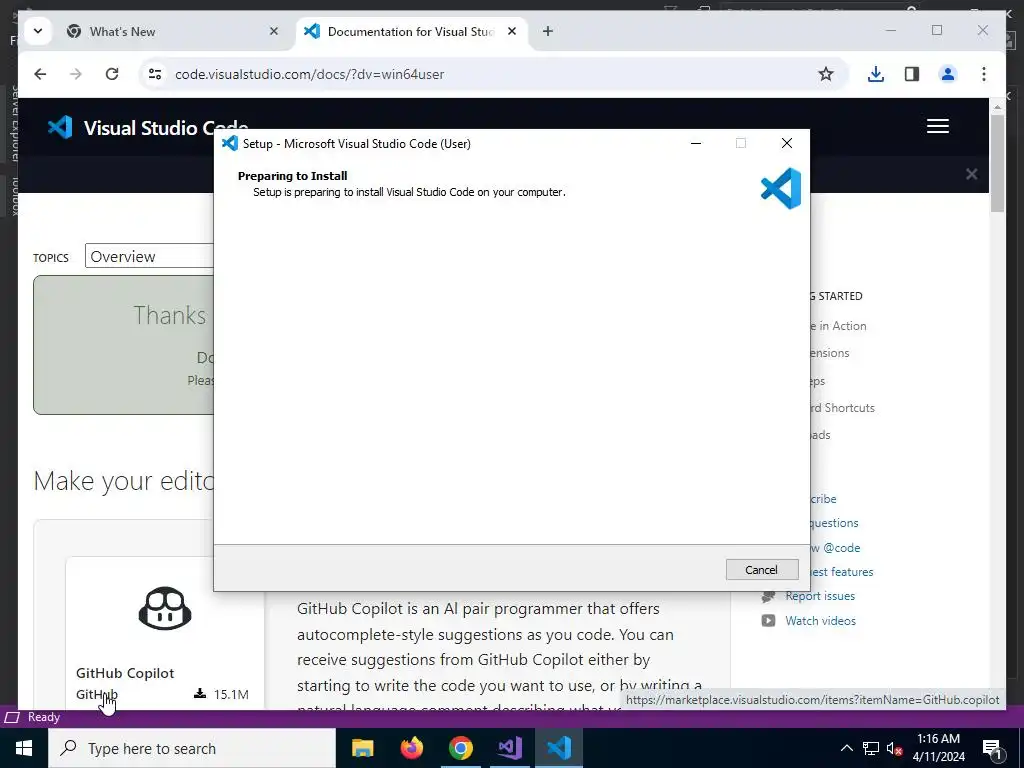Click the taskbar search box
This screenshot has height=768, width=1024.
tap(192, 748)
